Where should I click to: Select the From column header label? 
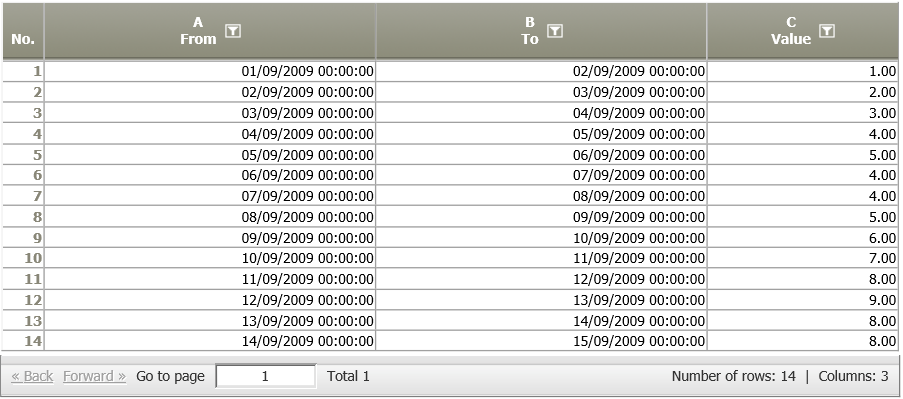(198, 39)
